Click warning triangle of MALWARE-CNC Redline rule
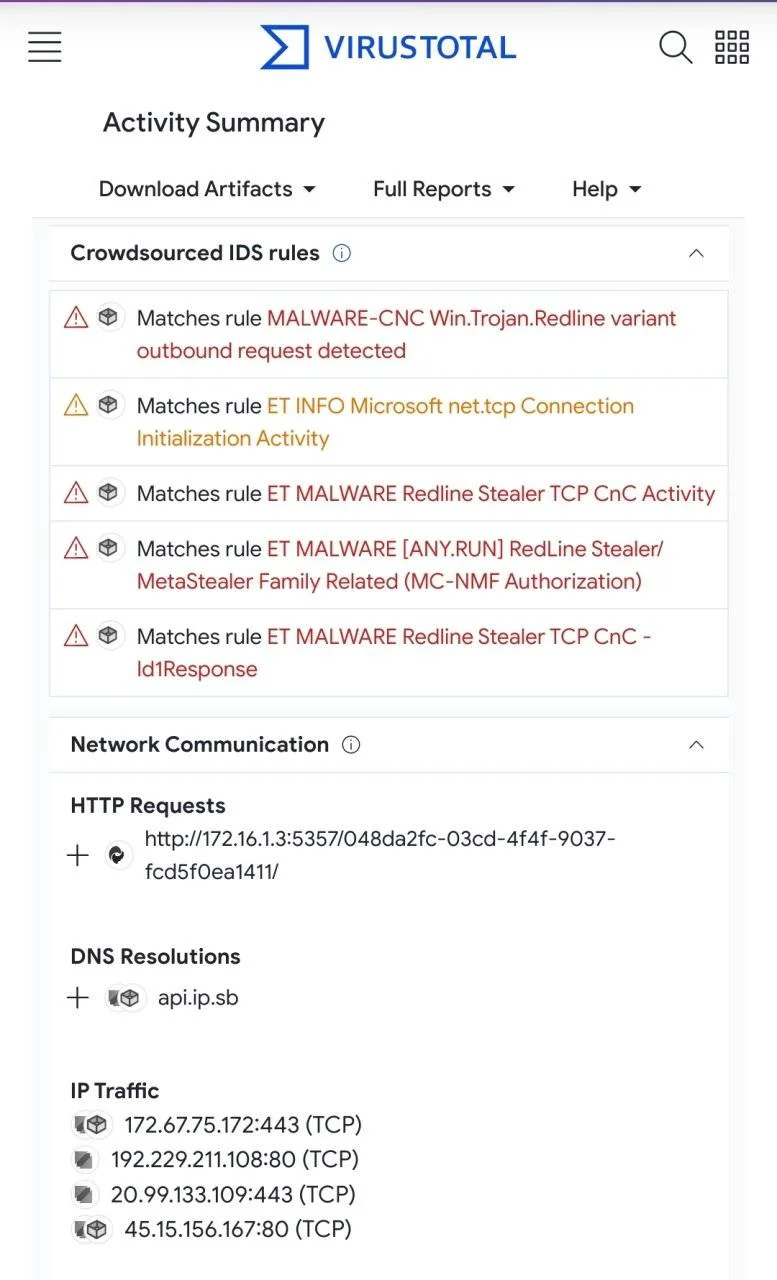The width and height of the screenshot is (777, 1280). pyautogui.click(x=76, y=318)
